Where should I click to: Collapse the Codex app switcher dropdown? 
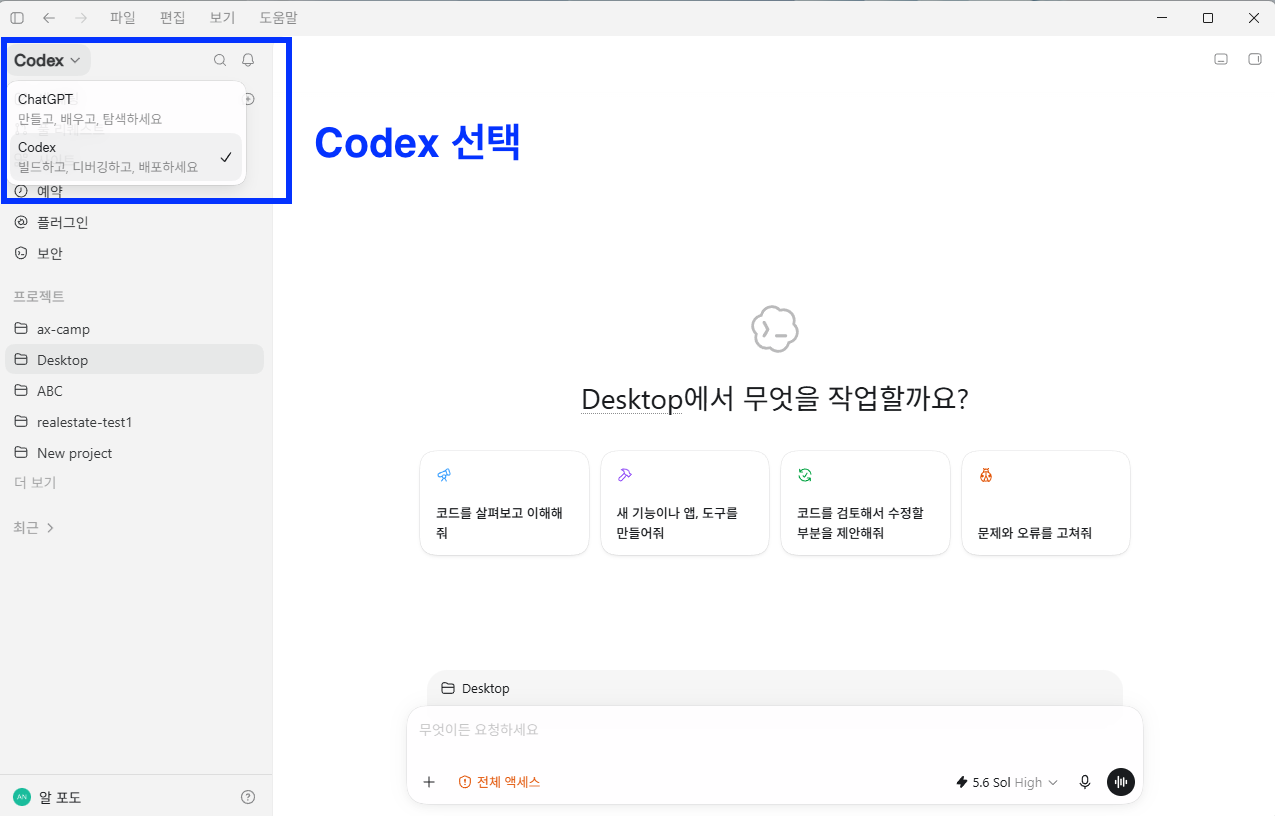tap(48, 60)
